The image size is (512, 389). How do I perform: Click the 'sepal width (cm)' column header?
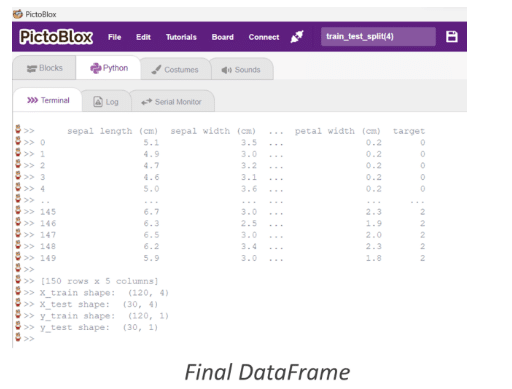coord(213,131)
